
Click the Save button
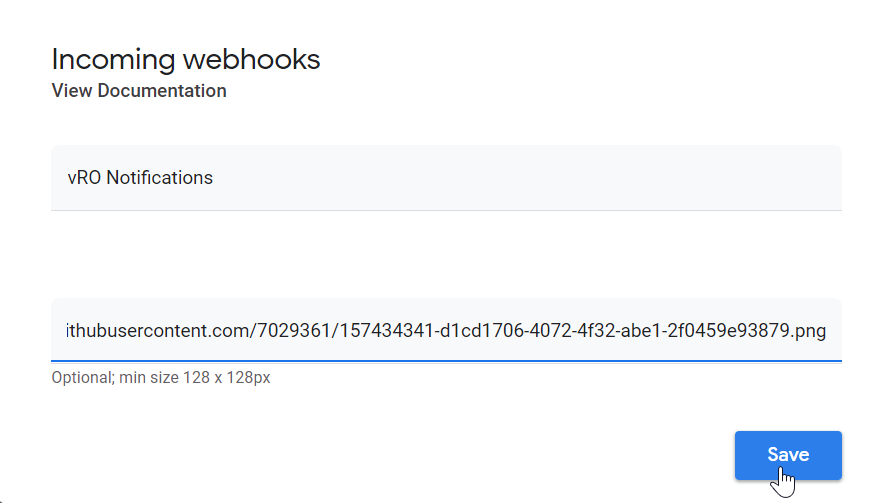tap(787, 455)
